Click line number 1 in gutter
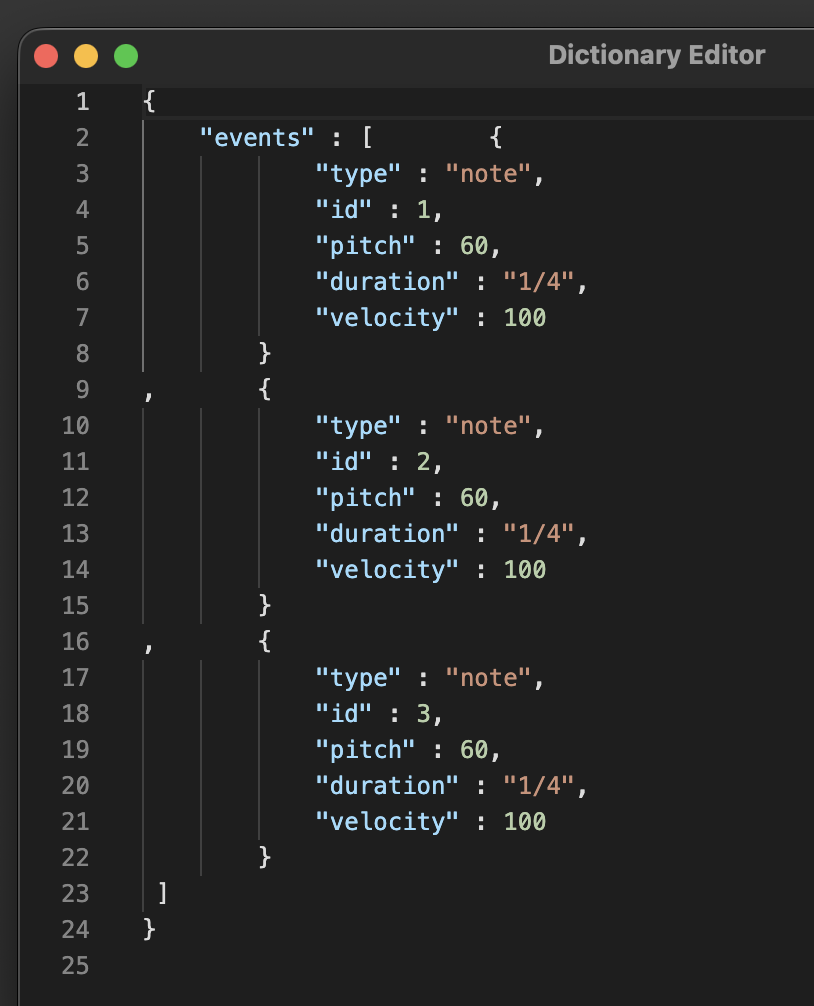 pyautogui.click(x=82, y=102)
